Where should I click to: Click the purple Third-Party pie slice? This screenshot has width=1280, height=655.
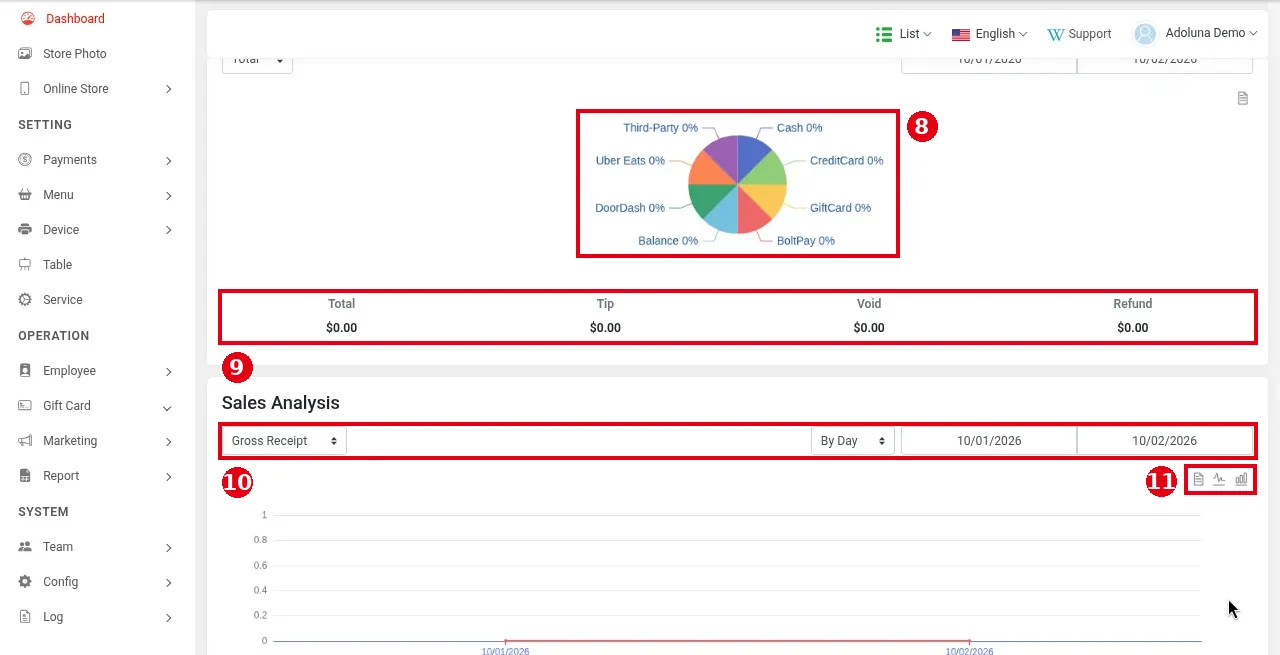tap(723, 156)
